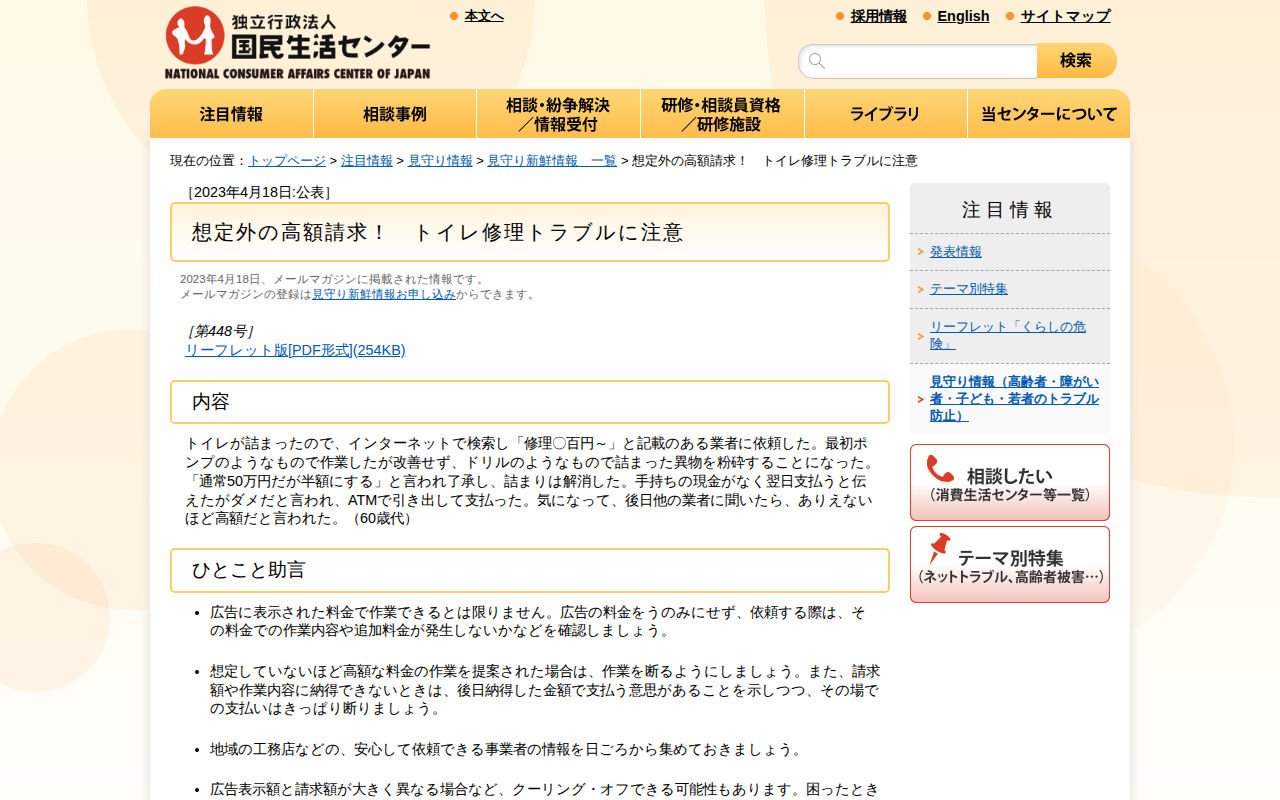Click the テーマ別特集 banner button

pos(1010,564)
